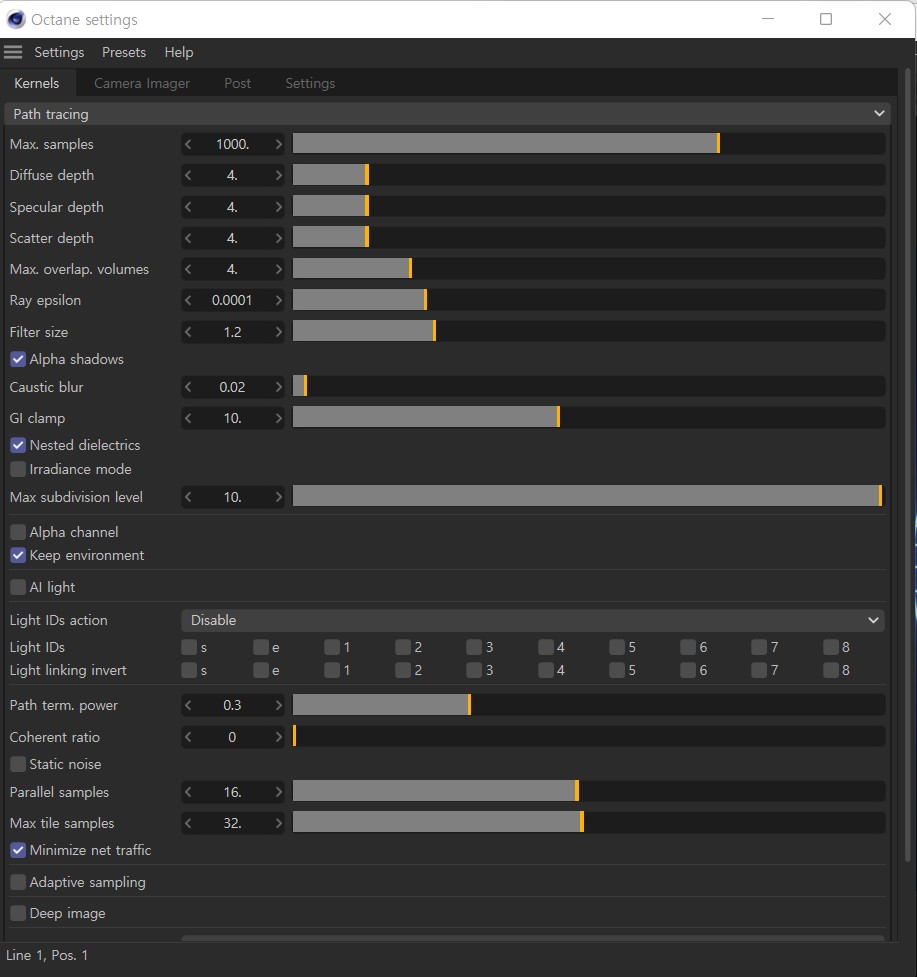Increase Max. samples with right arrow
The height and width of the screenshot is (977, 917).
[278, 144]
